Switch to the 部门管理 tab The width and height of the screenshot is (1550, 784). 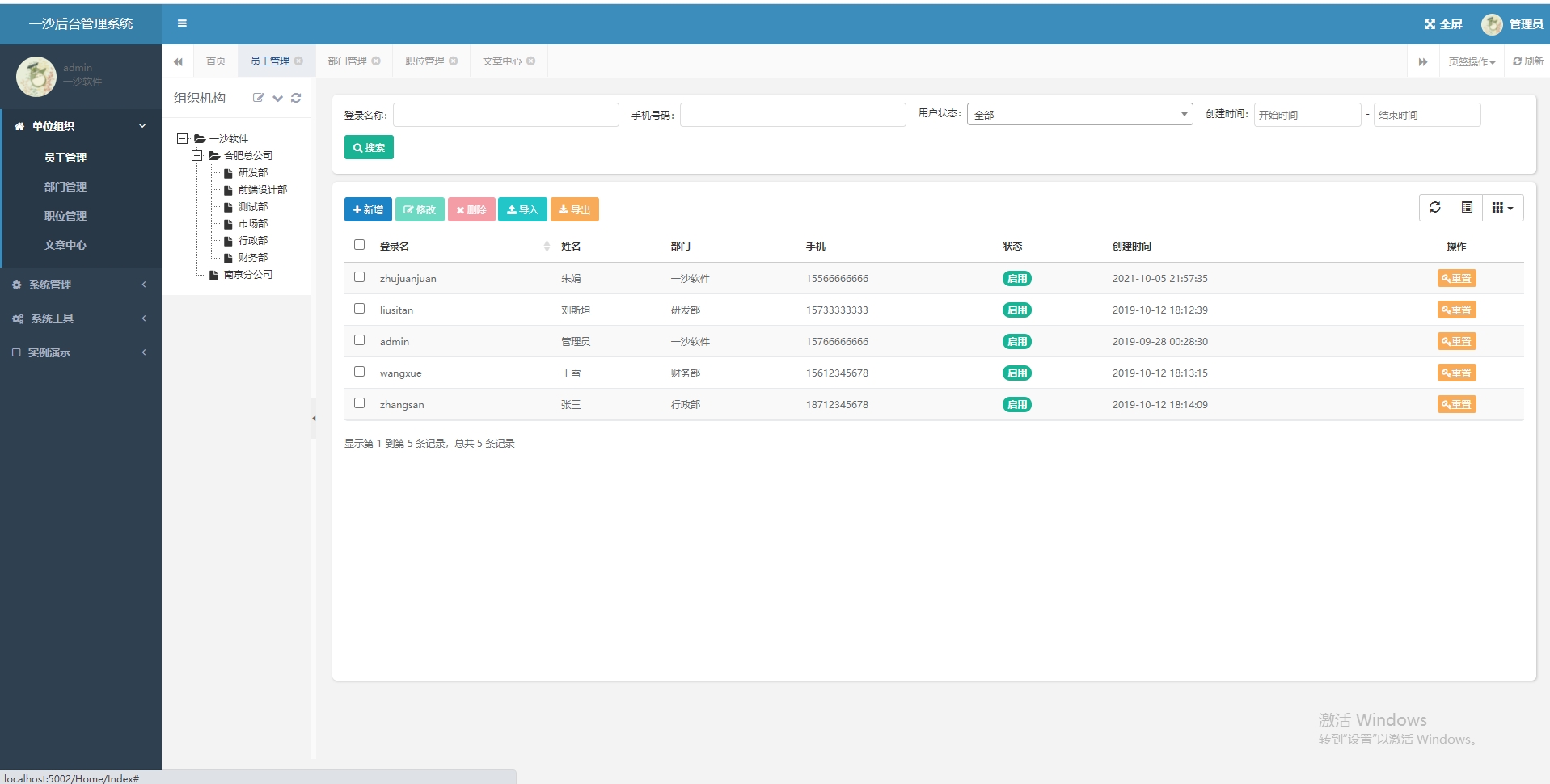(x=348, y=61)
